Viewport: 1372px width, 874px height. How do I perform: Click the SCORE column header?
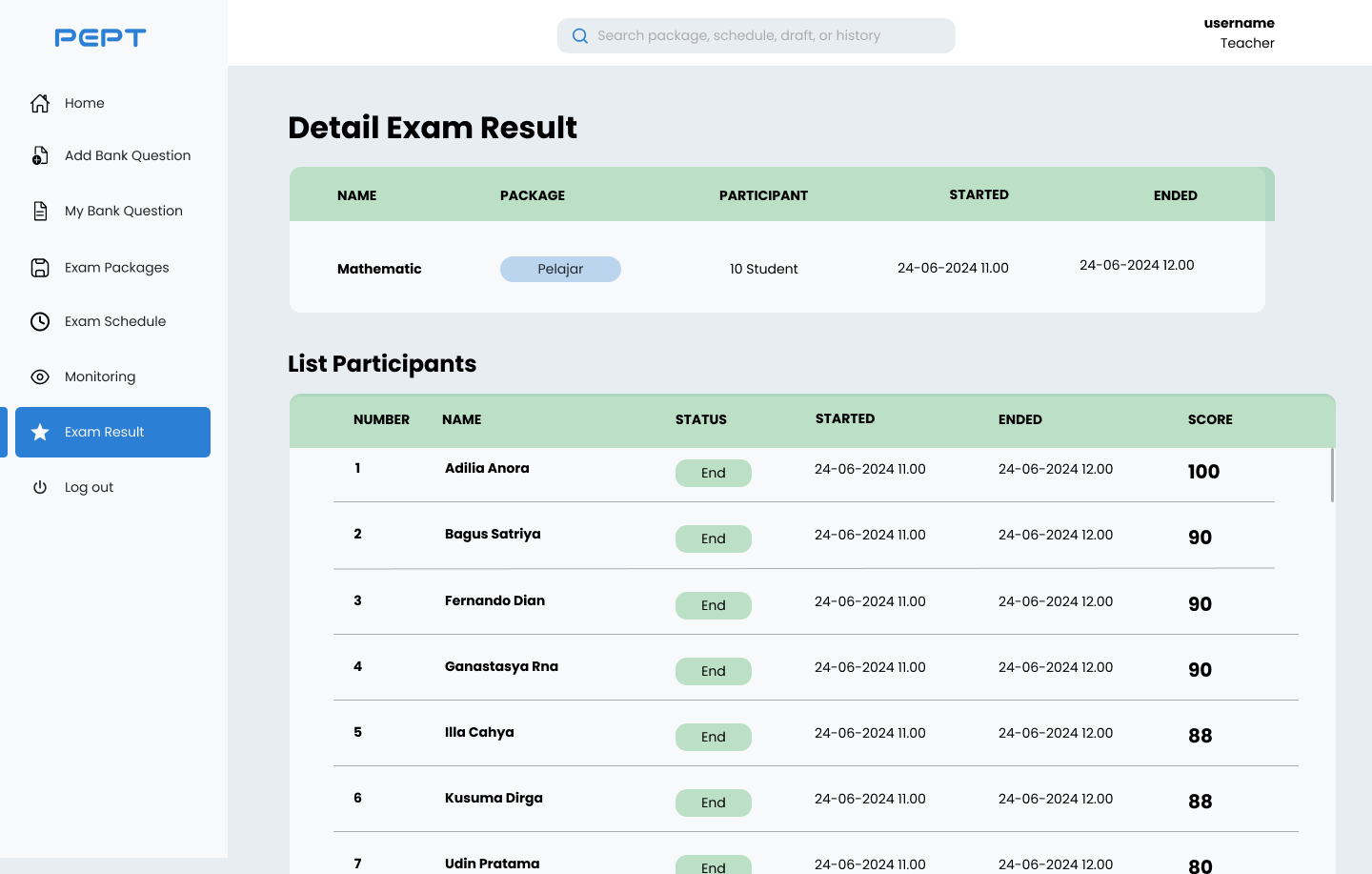1210,419
